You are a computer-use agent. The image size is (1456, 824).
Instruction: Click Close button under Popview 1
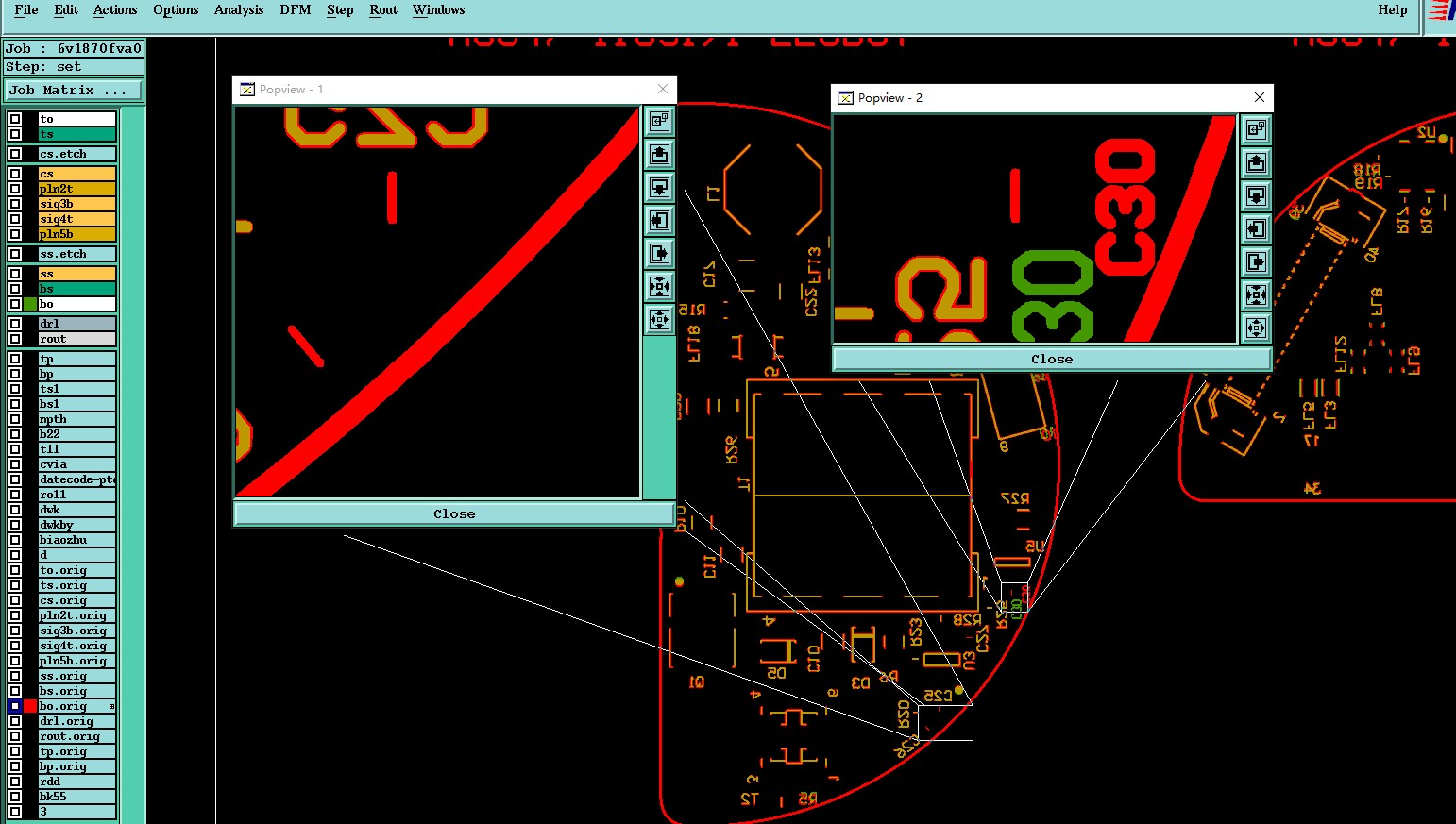(x=454, y=514)
